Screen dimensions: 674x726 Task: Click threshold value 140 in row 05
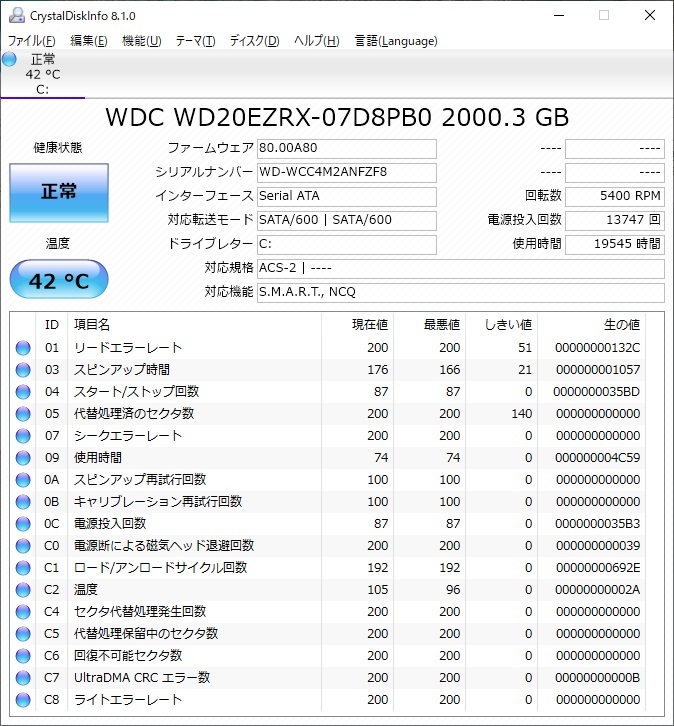[x=522, y=414]
